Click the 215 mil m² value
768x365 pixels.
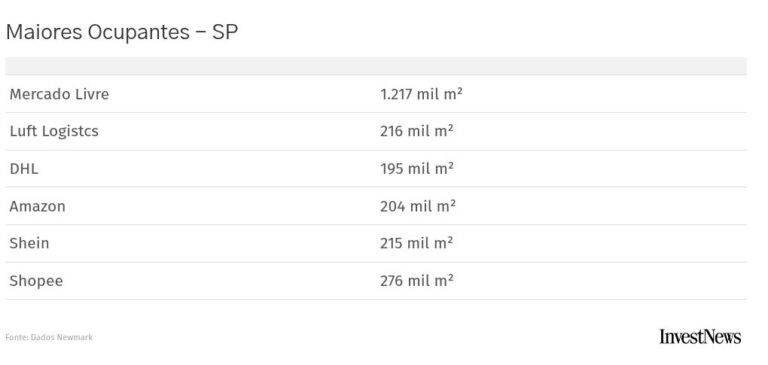[416, 243]
